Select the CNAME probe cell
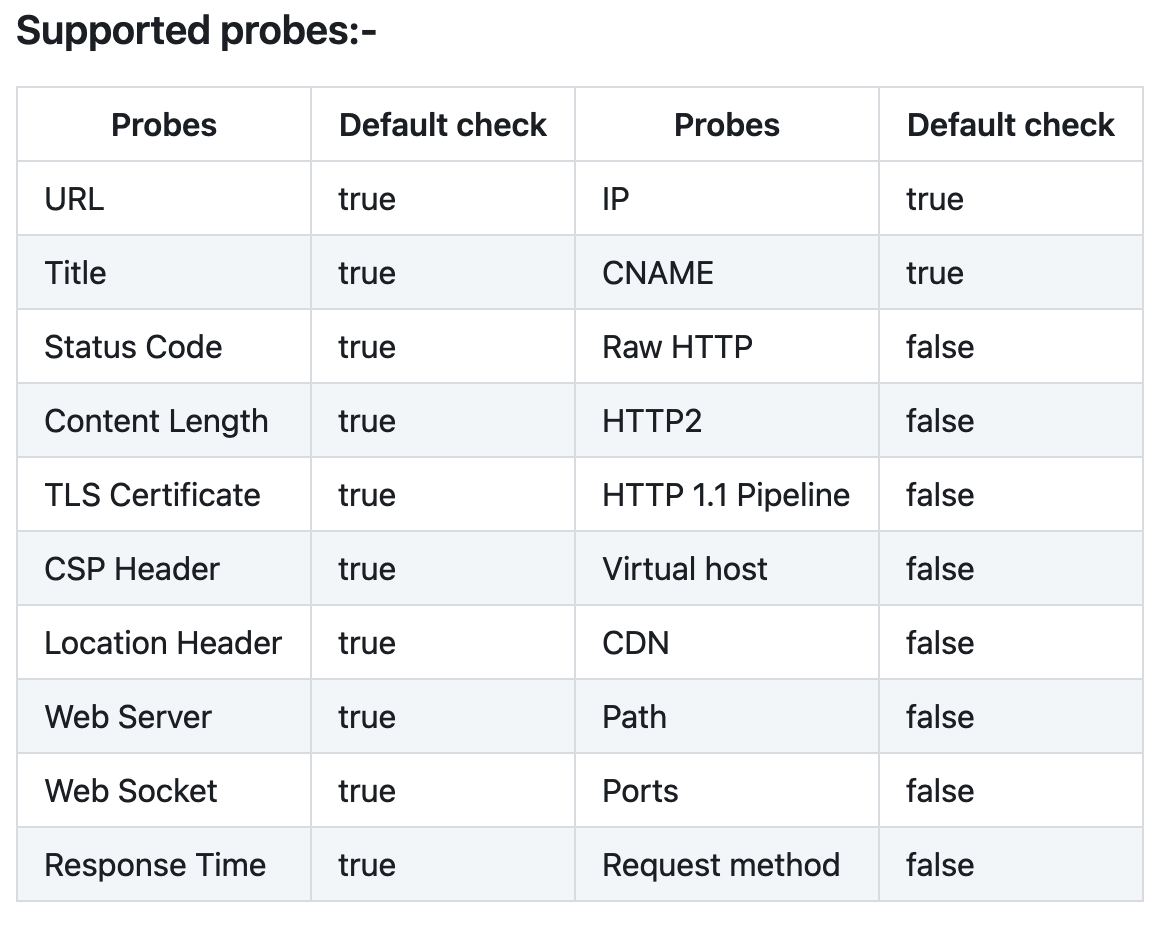This screenshot has width=1170, height=930. pyautogui.click(x=727, y=272)
